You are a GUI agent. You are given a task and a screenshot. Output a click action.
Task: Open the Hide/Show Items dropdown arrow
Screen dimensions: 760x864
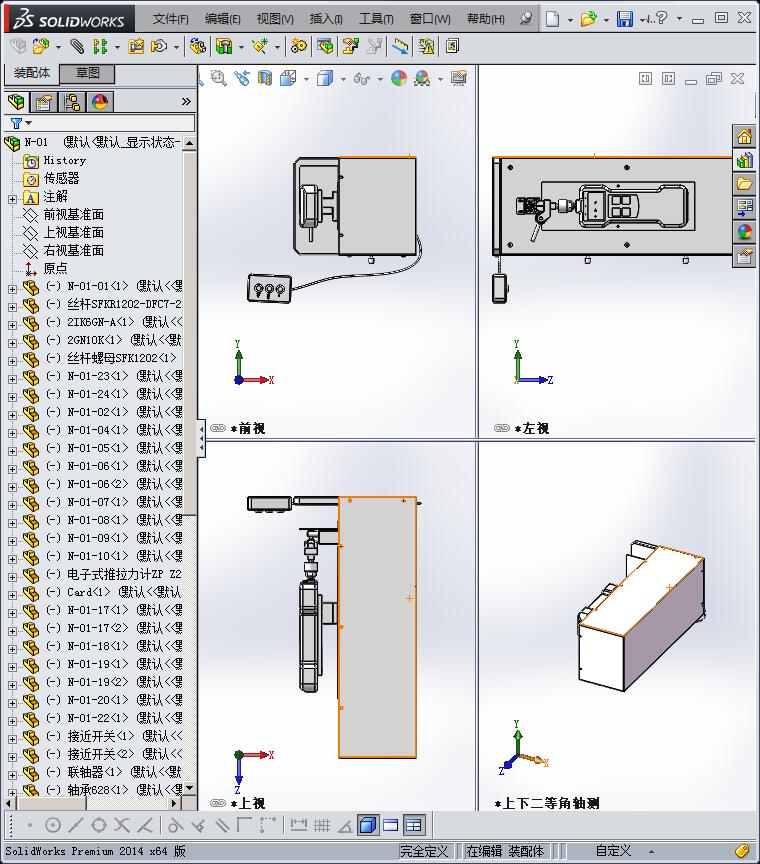380,79
